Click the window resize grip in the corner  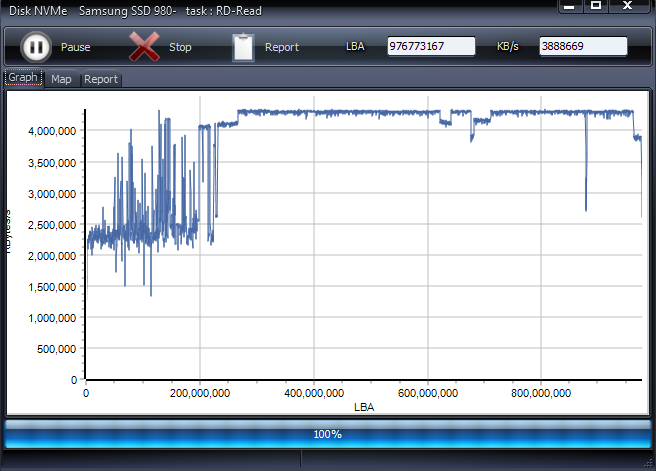point(649,463)
